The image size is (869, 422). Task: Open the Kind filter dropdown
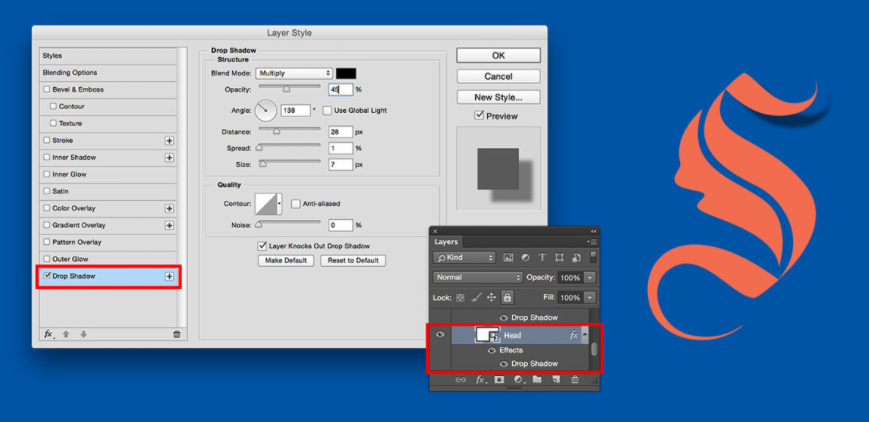pyautogui.click(x=464, y=258)
